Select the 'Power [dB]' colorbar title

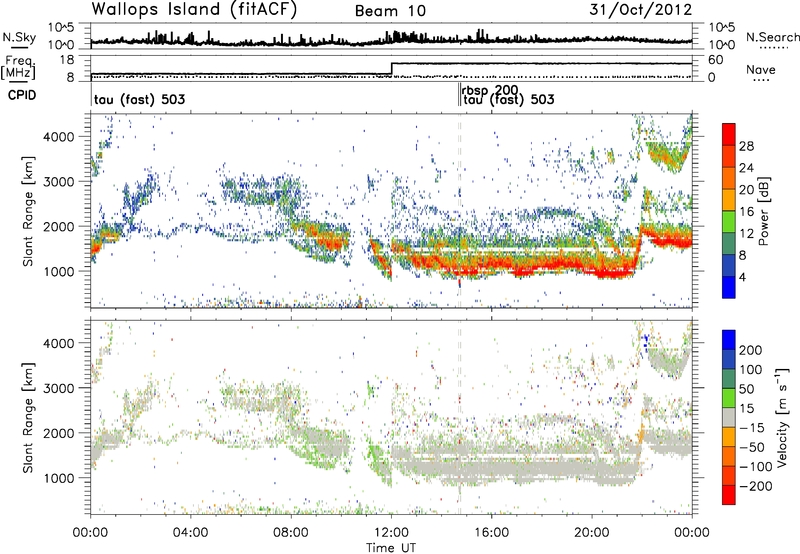[764, 211]
